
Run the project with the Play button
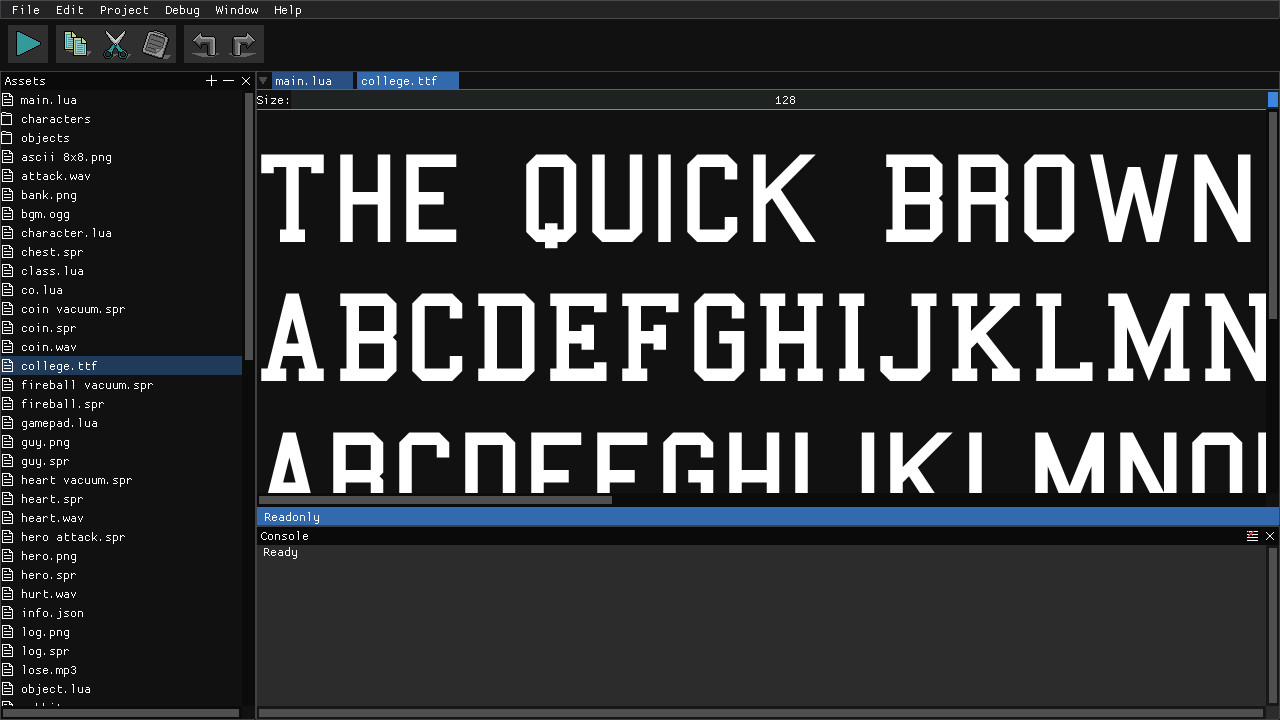click(x=27, y=43)
